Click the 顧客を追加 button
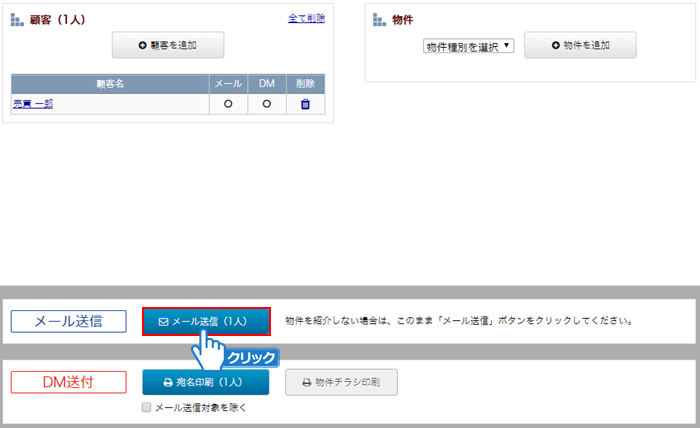Viewport: 700px width, 428px height. click(x=168, y=45)
